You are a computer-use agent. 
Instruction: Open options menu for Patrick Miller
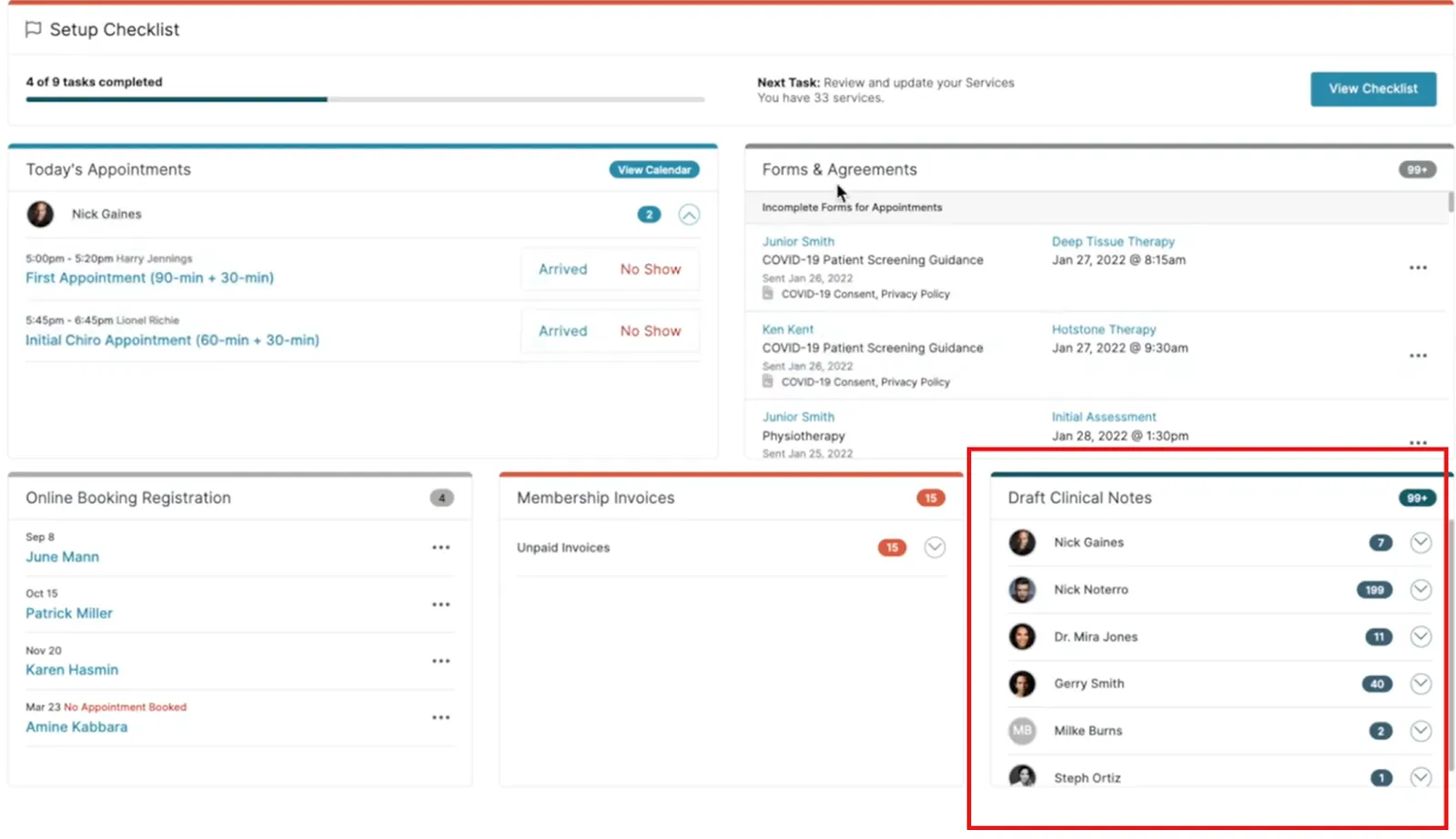[441, 604]
